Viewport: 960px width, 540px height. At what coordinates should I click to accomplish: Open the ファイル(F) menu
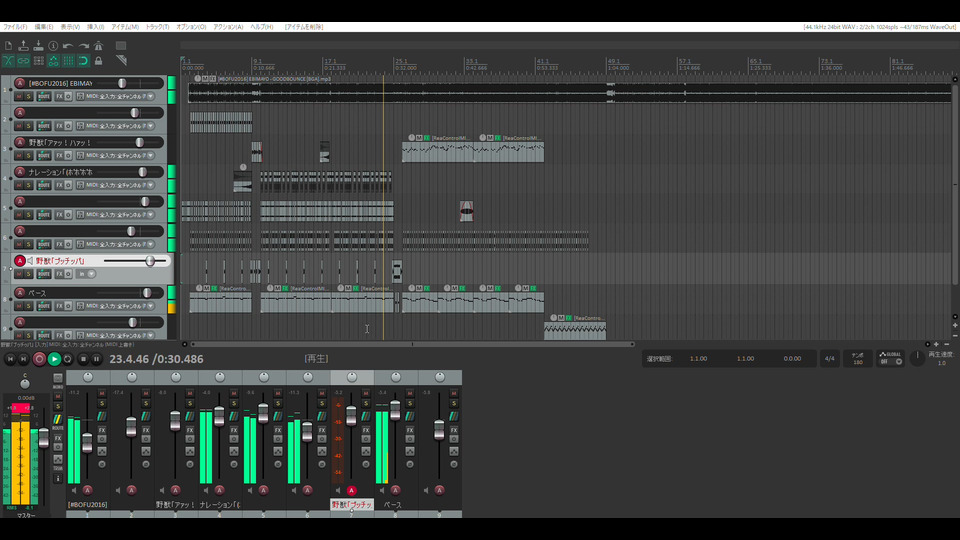pos(14,26)
